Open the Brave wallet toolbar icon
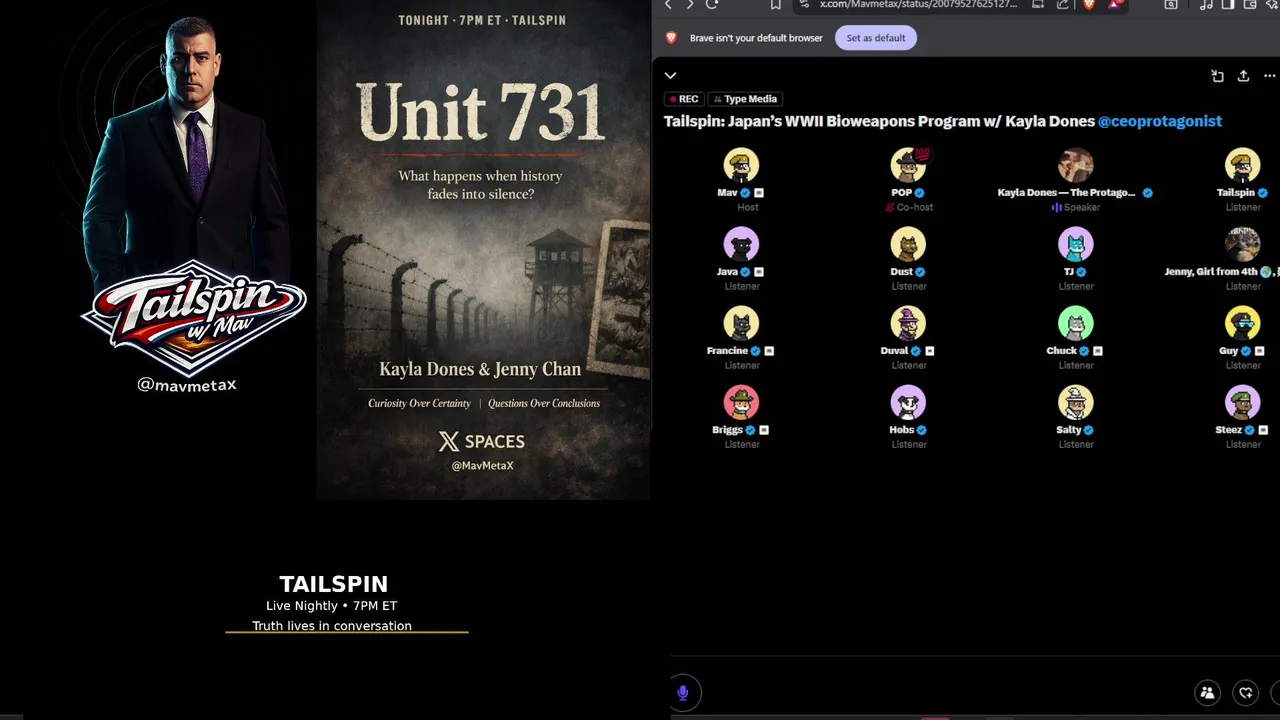The image size is (1280, 720). (1250, 5)
